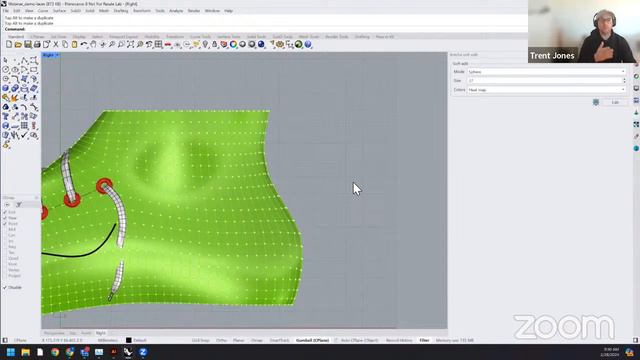
Task: Click the CPlane coordinate selector in status bar
Action: (20, 340)
